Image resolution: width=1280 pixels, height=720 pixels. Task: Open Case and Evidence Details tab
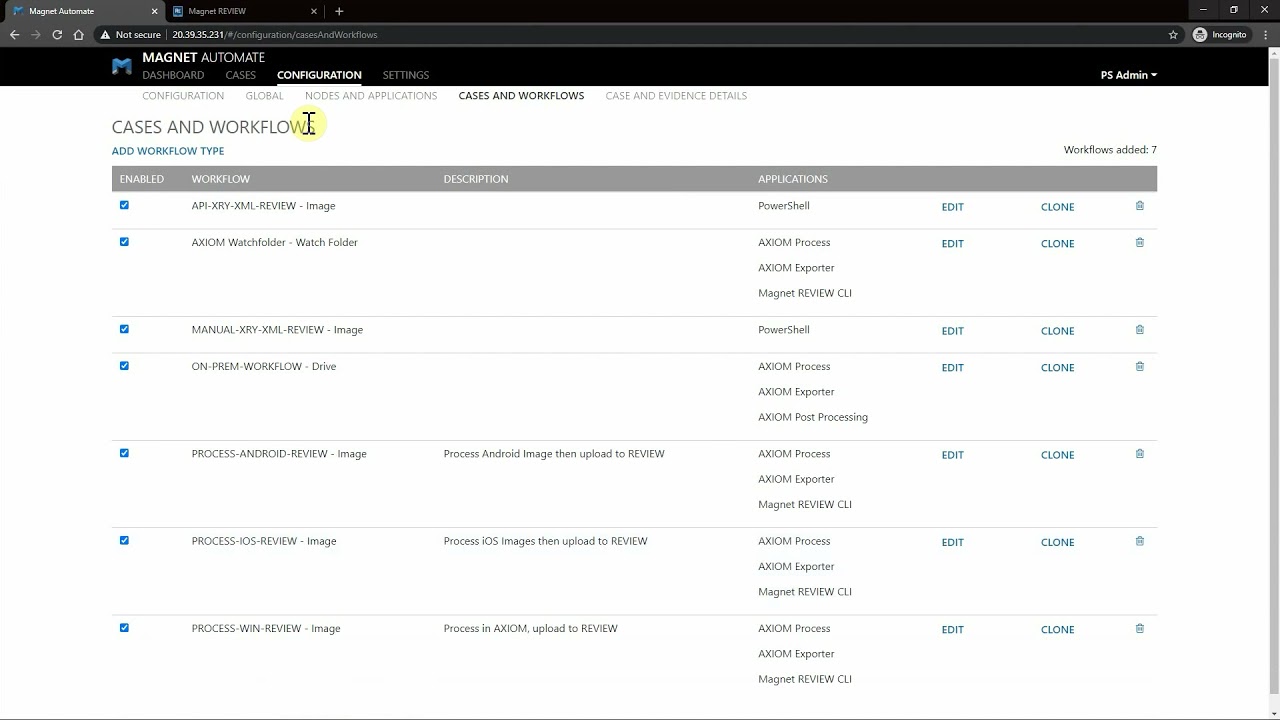tap(676, 96)
